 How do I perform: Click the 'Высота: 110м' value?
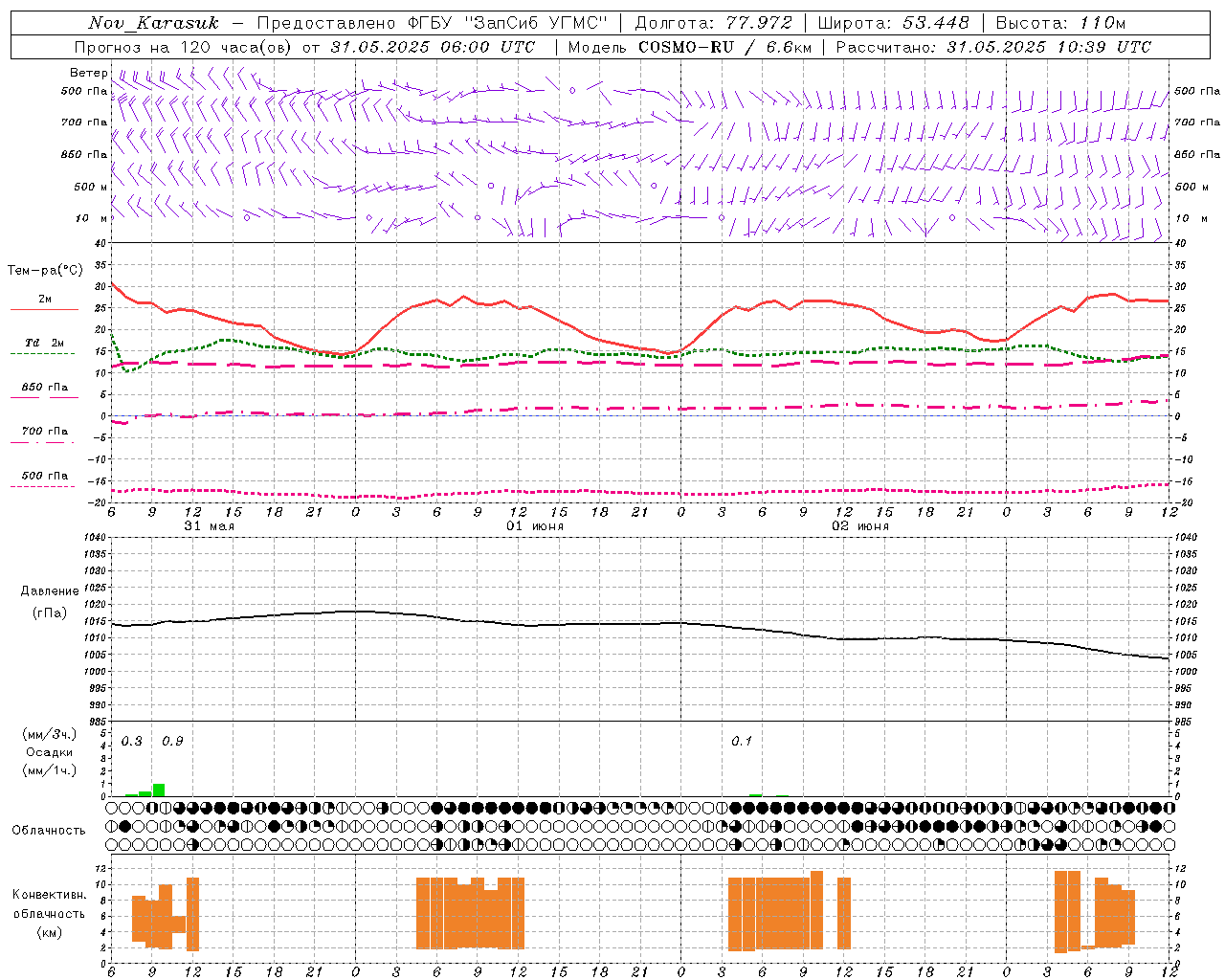pyautogui.click(x=1060, y=23)
